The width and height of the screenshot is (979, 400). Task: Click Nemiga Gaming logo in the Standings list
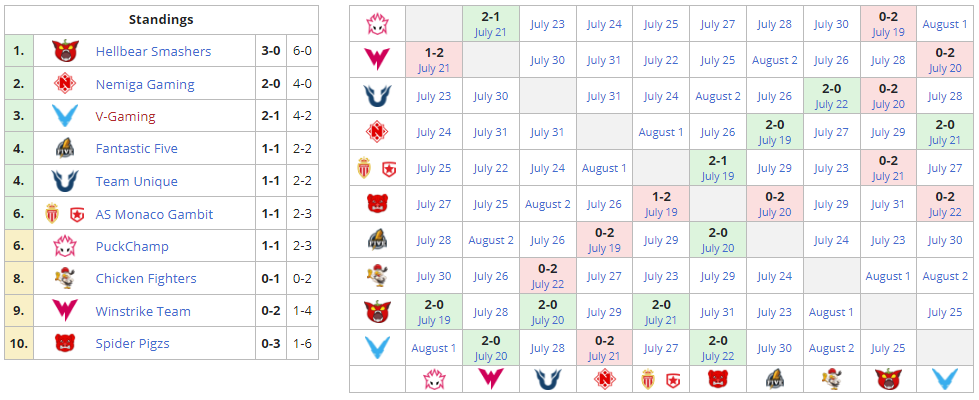(65, 84)
